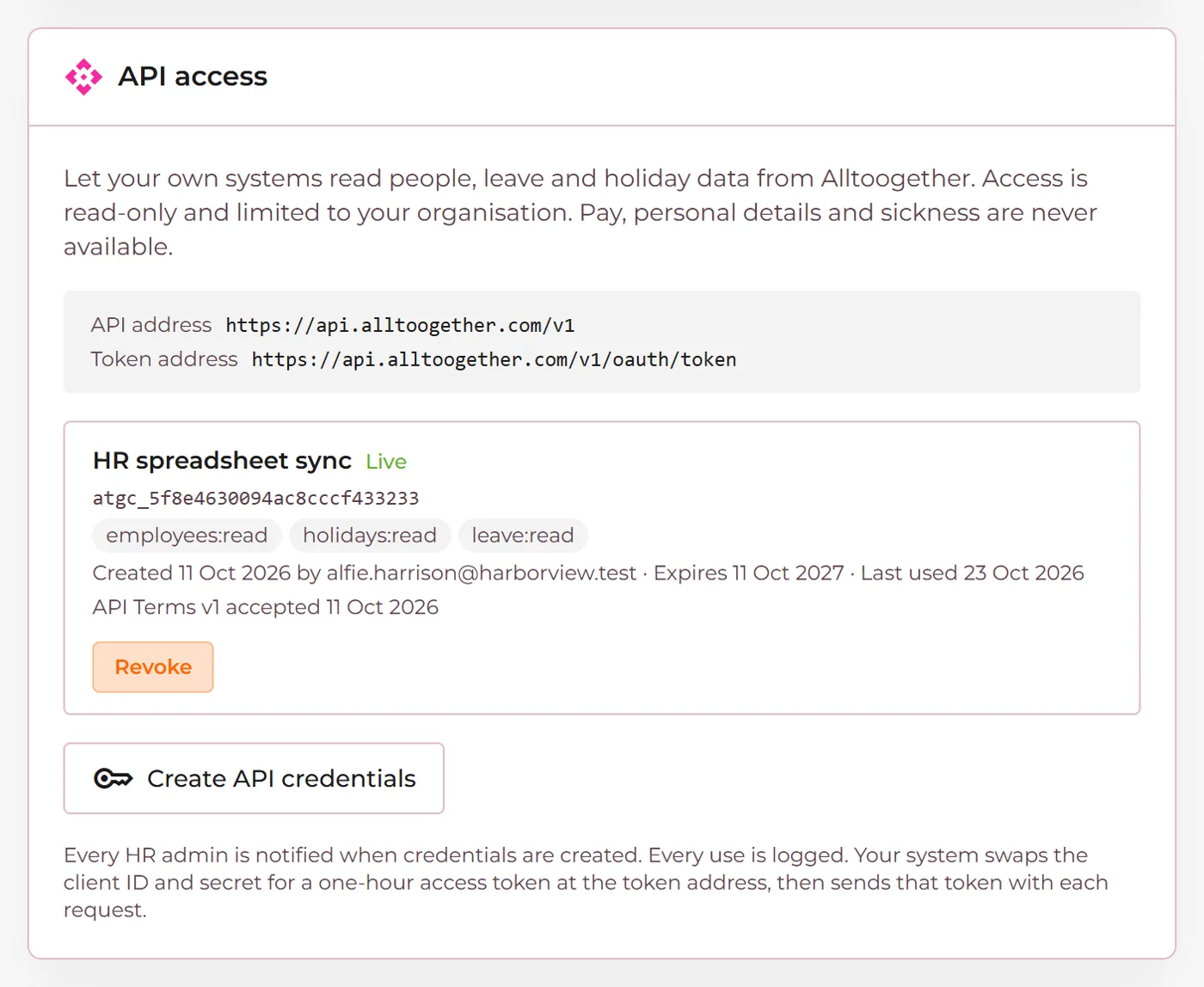Select the API address URL https://api.alltoogether.com/v1
Image resolution: width=1204 pixels, height=987 pixels.
[x=400, y=326]
